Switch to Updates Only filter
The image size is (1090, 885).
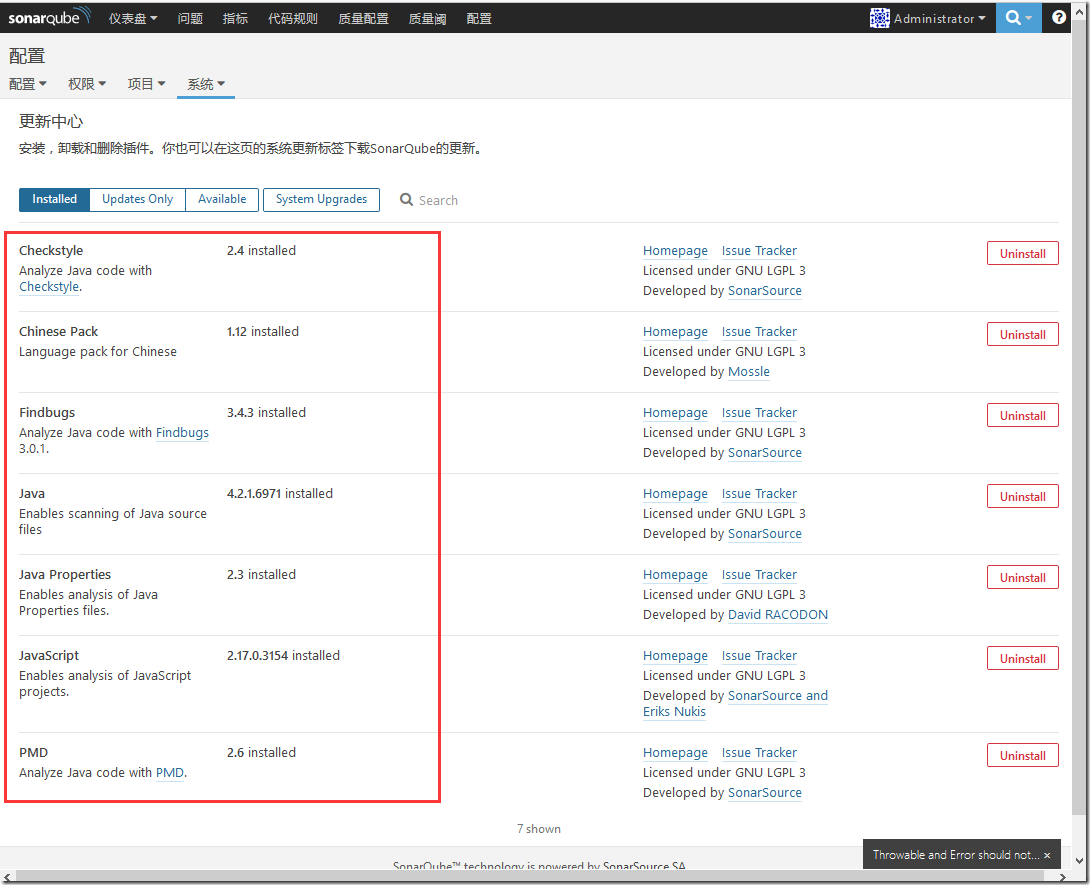click(x=138, y=200)
